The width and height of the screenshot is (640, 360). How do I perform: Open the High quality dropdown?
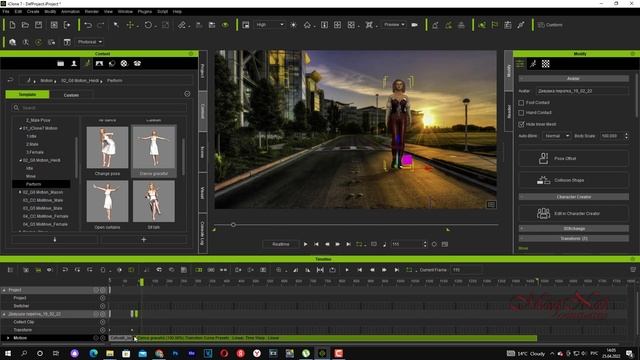click(269, 25)
